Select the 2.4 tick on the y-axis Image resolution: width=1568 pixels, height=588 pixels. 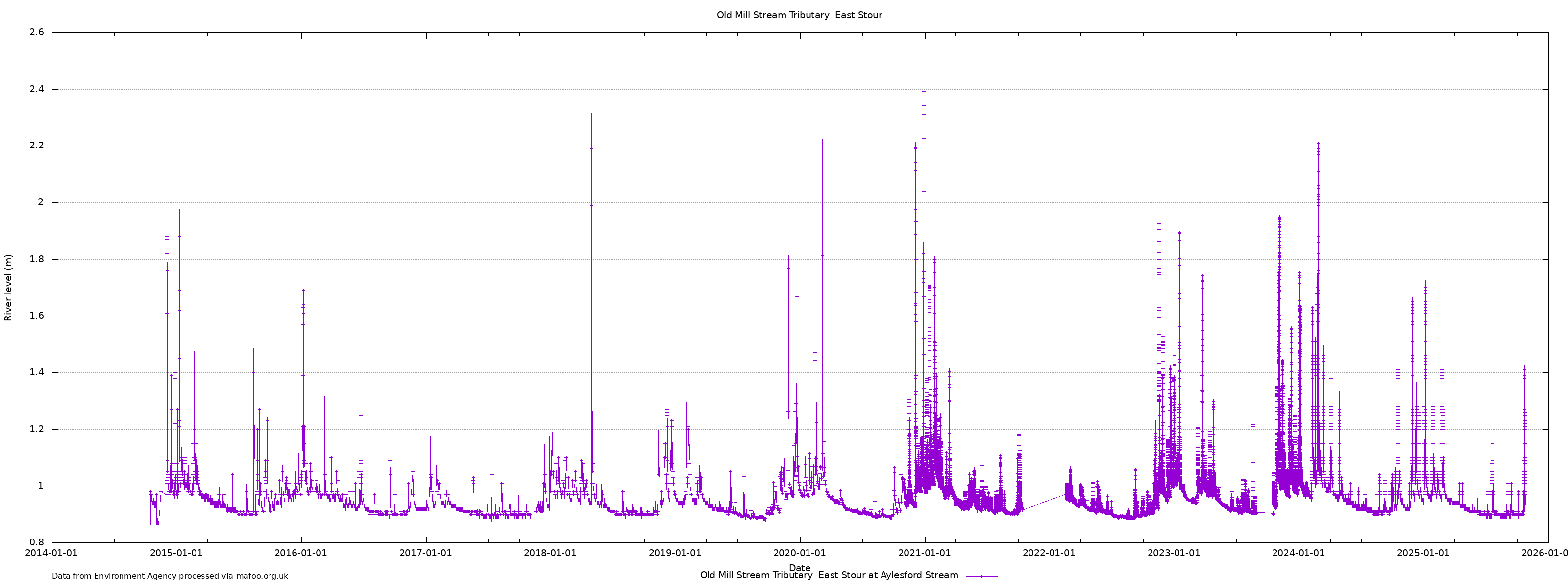pyautogui.click(x=37, y=90)
